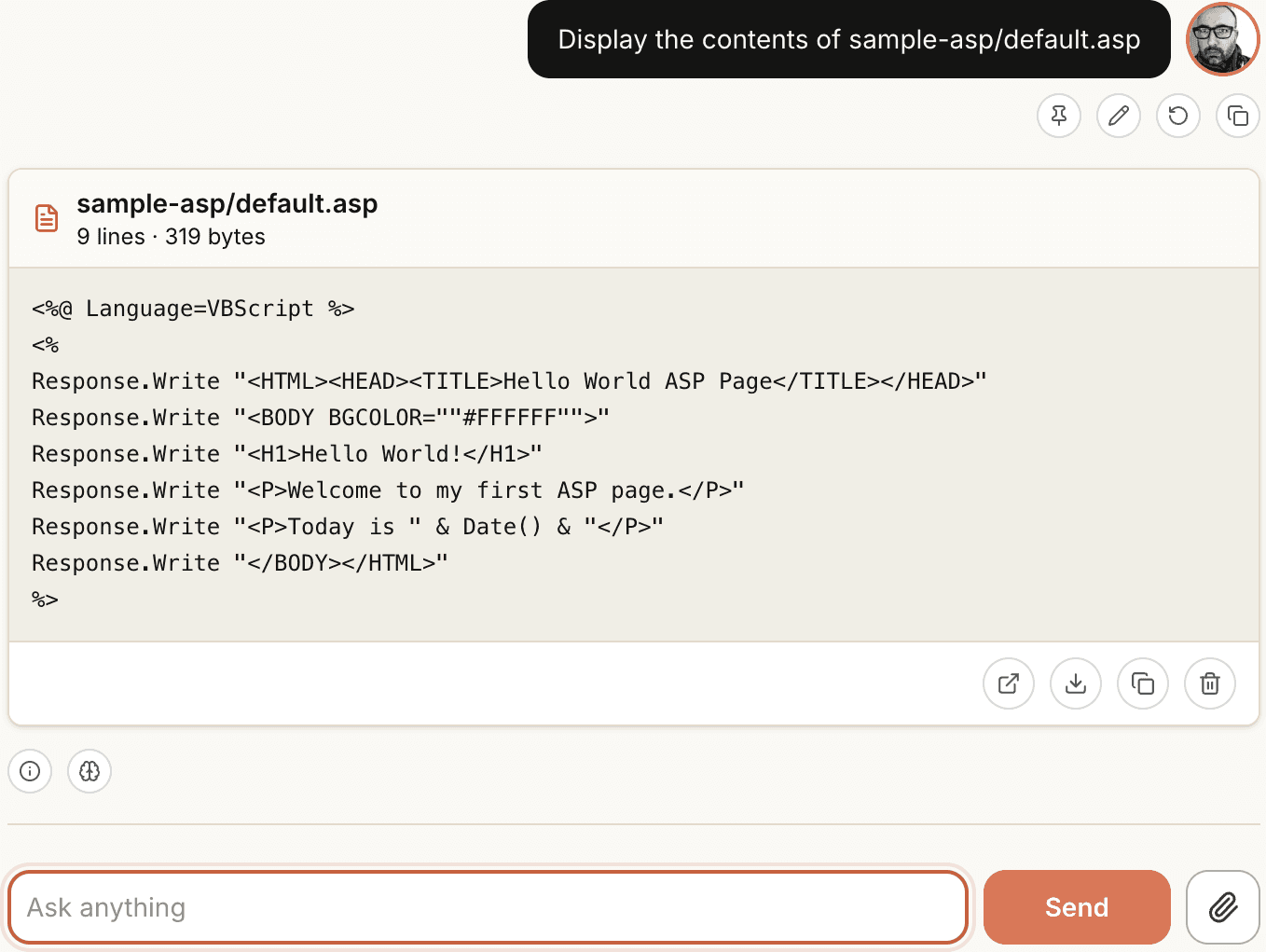
Task: Copy the file contents to clipboard
Action: pos(1143,683)
